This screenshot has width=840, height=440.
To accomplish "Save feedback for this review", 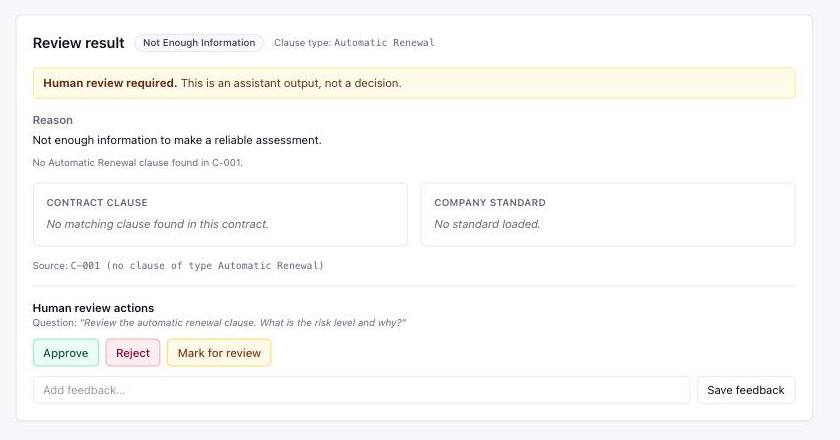I will point(746,390).
